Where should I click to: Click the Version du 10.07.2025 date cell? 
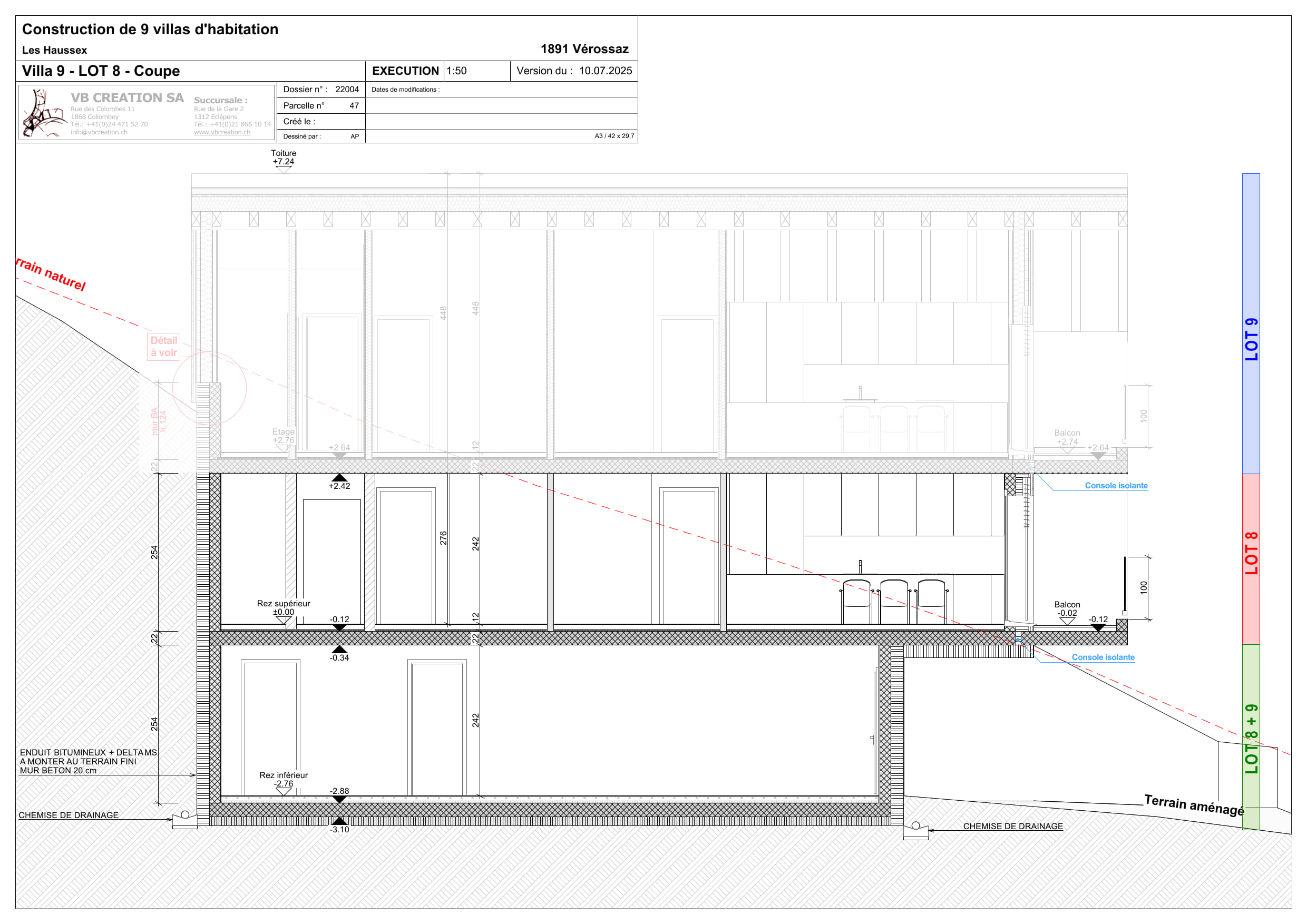tap(574, 71)
